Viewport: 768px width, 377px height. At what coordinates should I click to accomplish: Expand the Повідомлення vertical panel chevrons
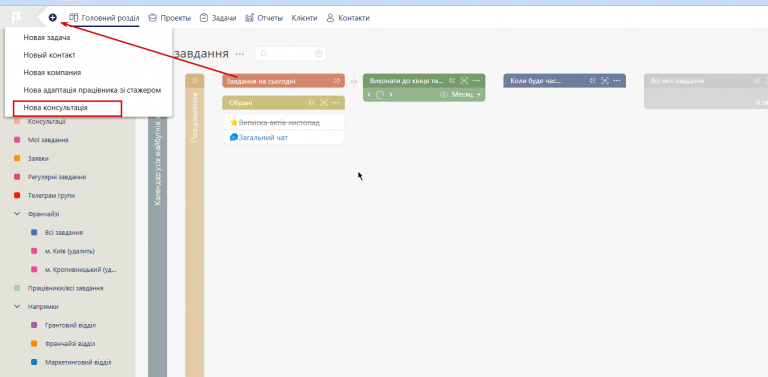[x=194, y=81]
